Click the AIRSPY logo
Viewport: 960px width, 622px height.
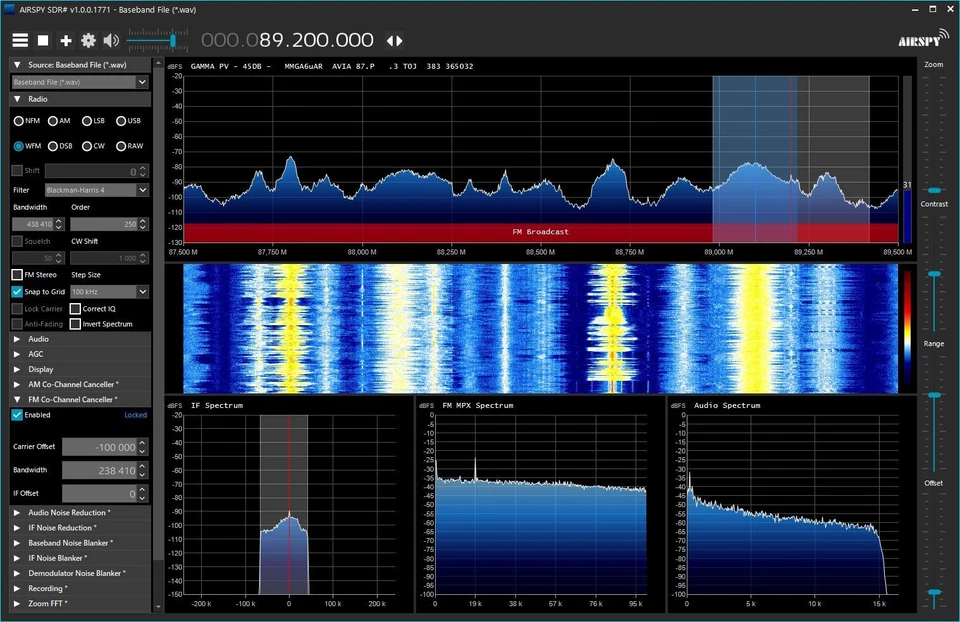[921, 39]
